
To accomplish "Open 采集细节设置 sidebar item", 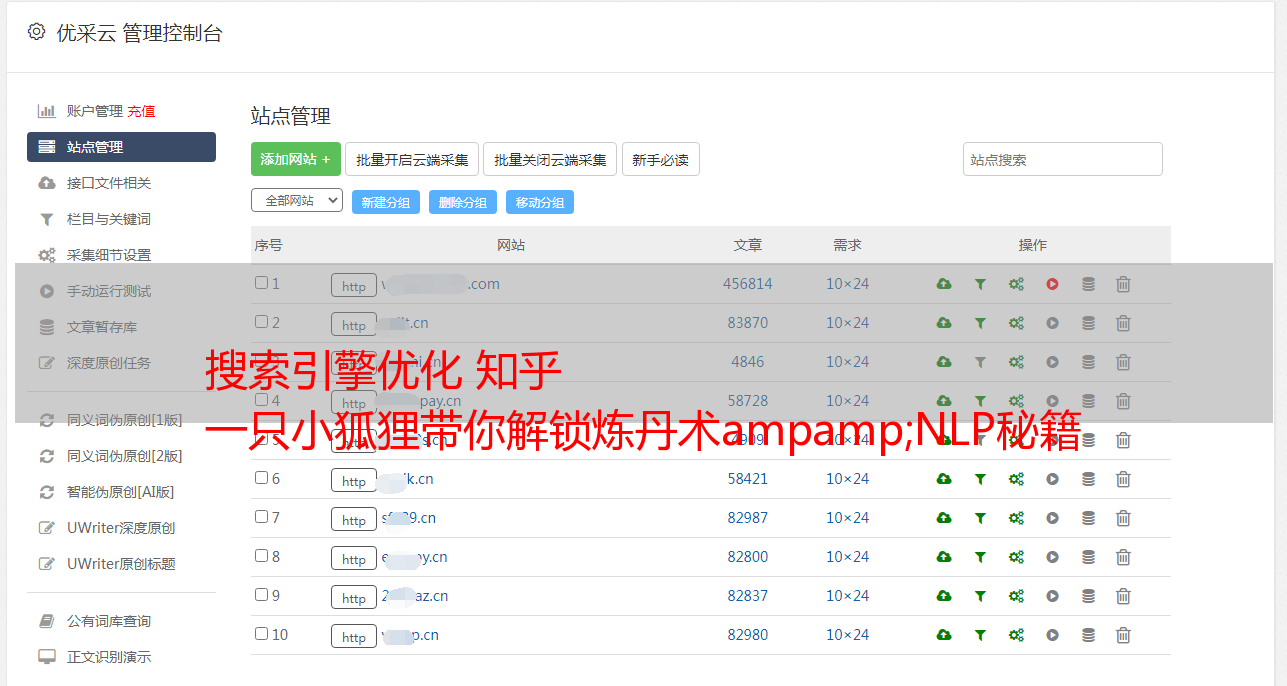I will 109,255.
